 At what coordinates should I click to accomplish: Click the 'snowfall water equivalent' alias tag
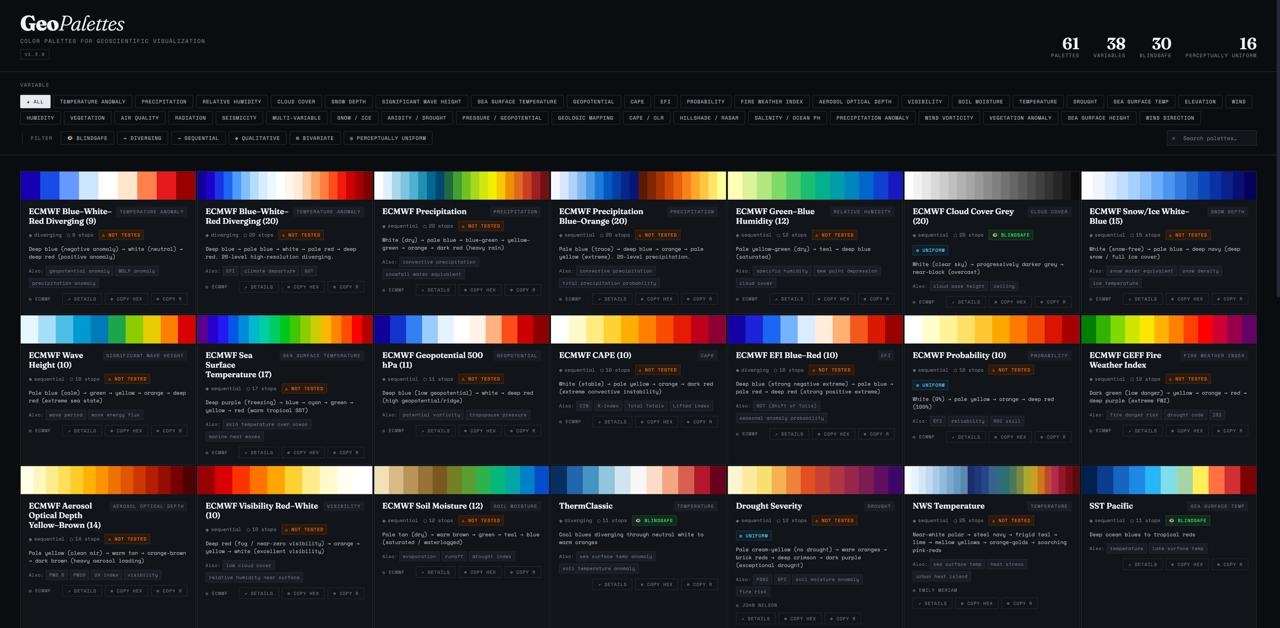(426, 274)
